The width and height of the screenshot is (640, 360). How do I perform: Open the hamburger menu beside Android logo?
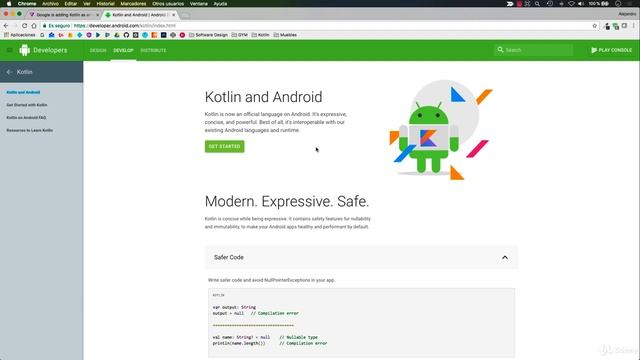tap(10, 50)
